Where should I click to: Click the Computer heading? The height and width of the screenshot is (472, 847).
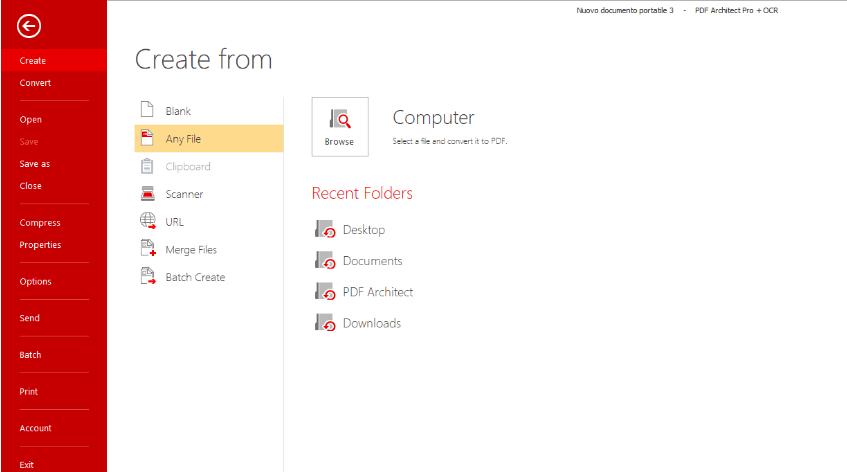coord(434,117)
